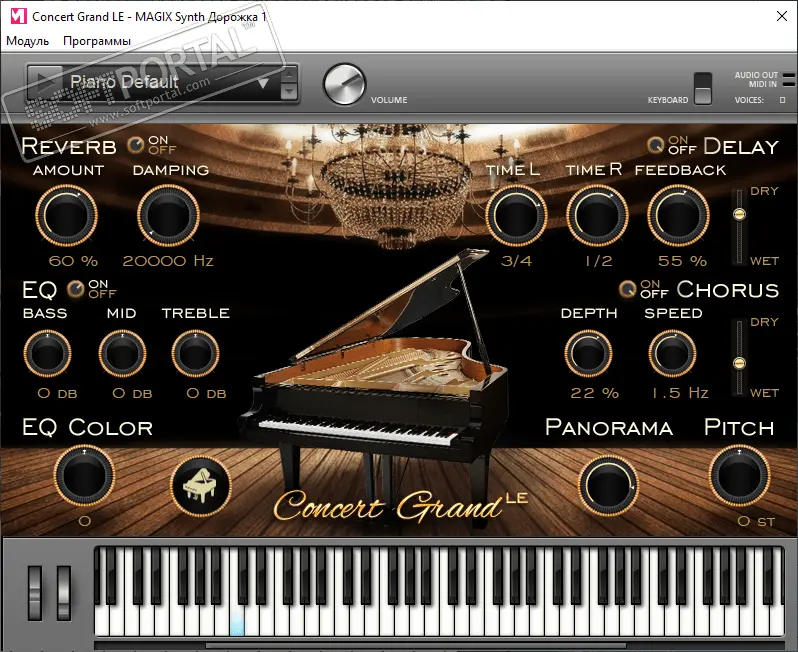Viewport: 798px width, 652px height.
Task: Click the play preset button
Action: click(46, 82)
